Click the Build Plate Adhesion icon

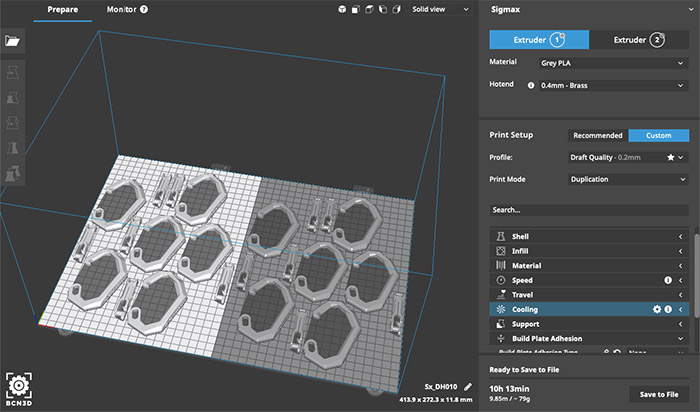(x=501, y=338)
